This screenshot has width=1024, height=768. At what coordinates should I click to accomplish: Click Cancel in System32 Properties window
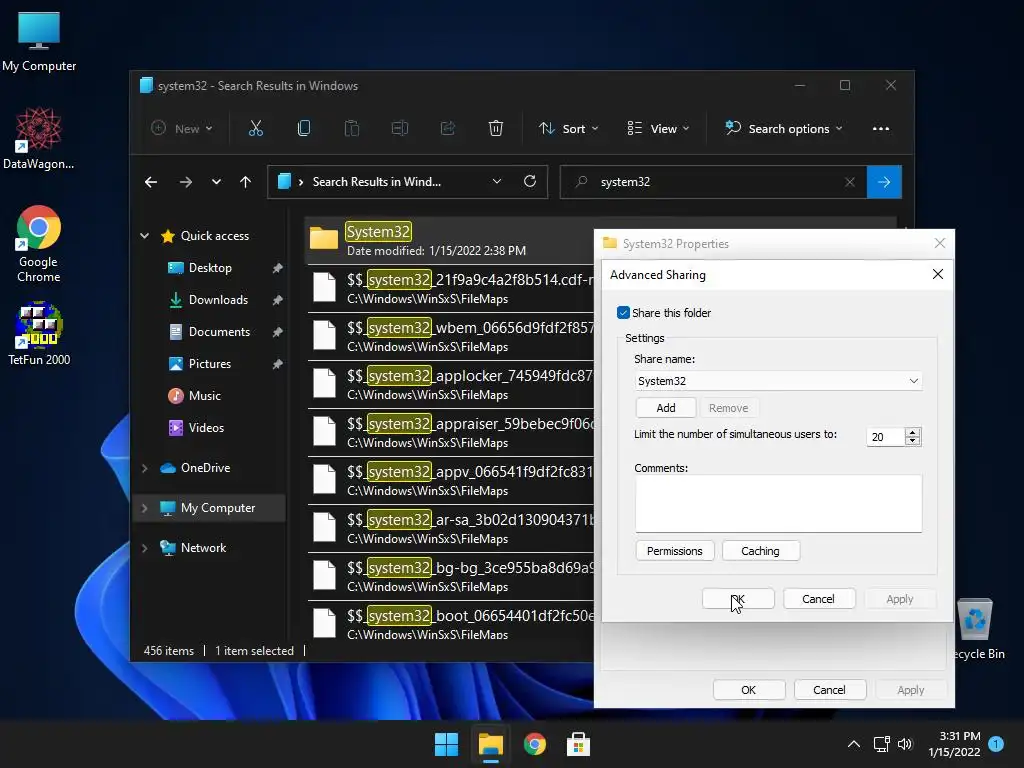829,690
